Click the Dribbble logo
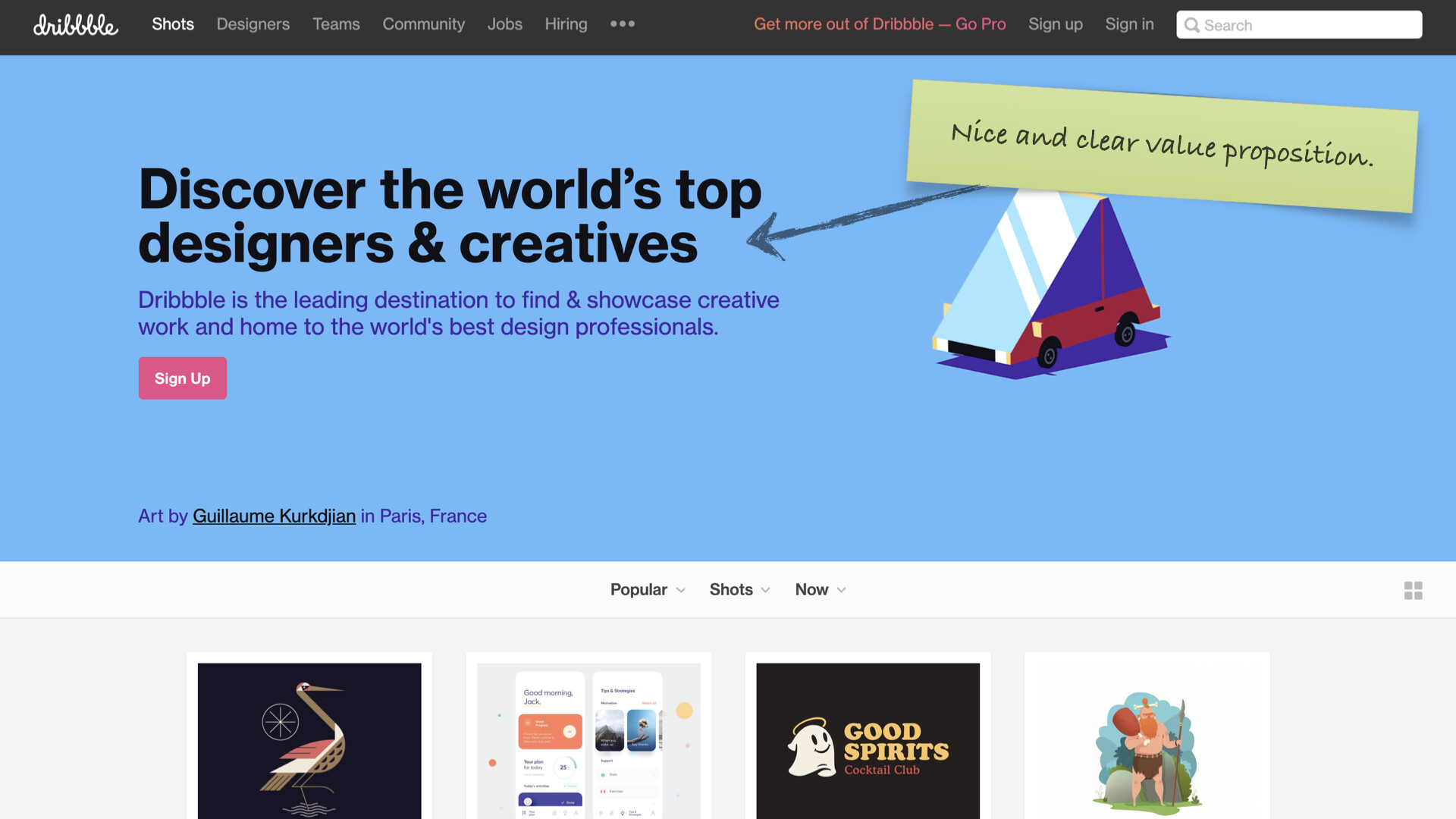The height and width of the screenshot is (819, 1456). (76, 25)
